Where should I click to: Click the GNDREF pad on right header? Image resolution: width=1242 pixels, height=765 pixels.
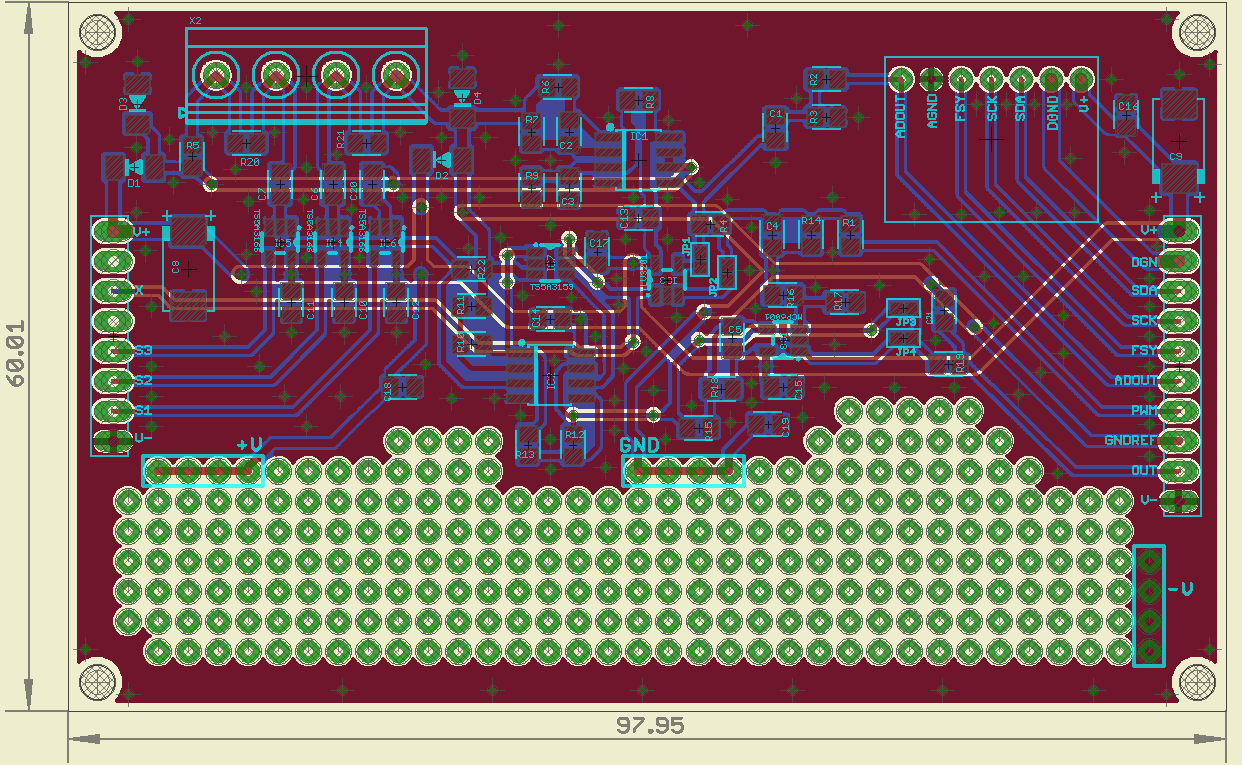[1180, 440]
